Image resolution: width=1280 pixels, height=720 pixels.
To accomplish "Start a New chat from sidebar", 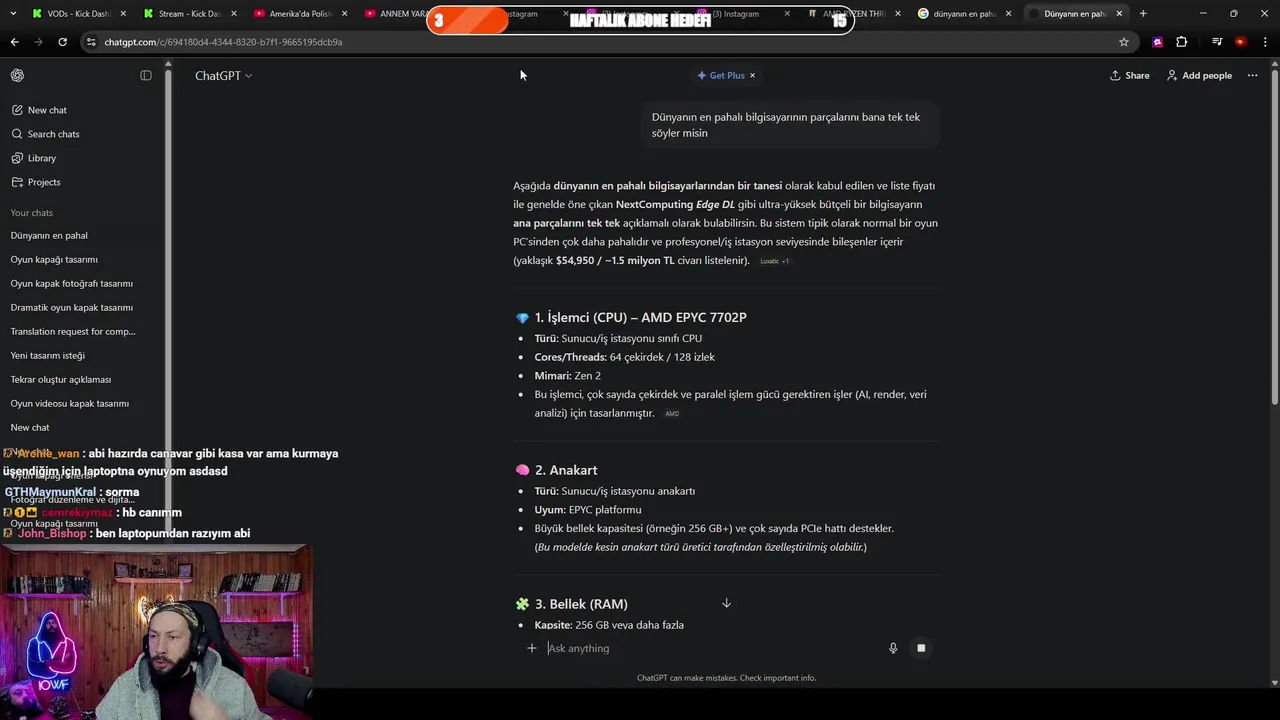I will [x=40, y=110].
